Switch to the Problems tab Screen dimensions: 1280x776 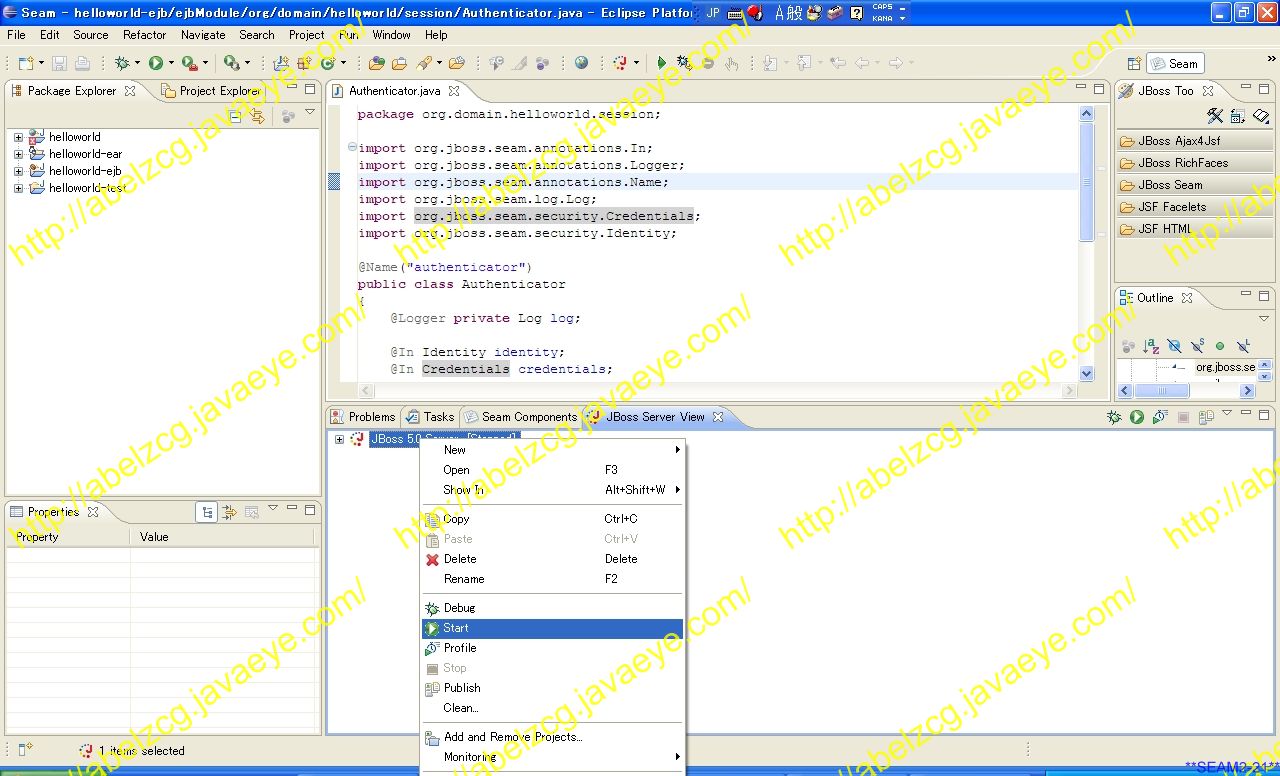[x=362, y=417]
